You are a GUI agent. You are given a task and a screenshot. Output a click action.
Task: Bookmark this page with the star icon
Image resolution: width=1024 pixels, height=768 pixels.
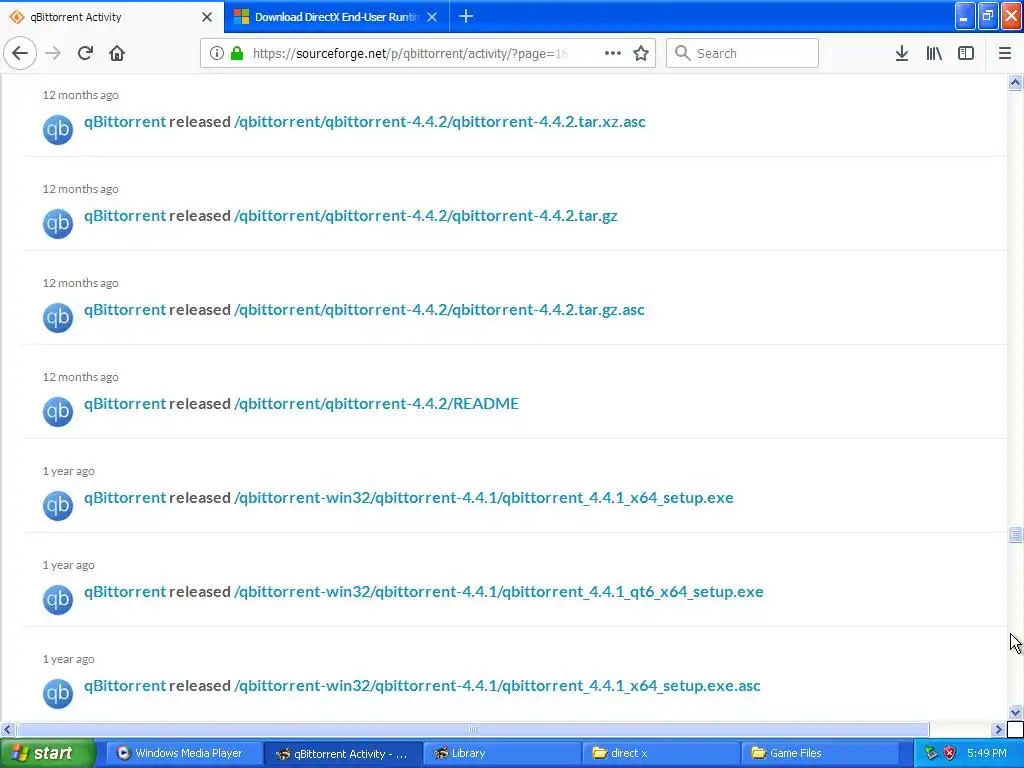click(x=641, y=53)
